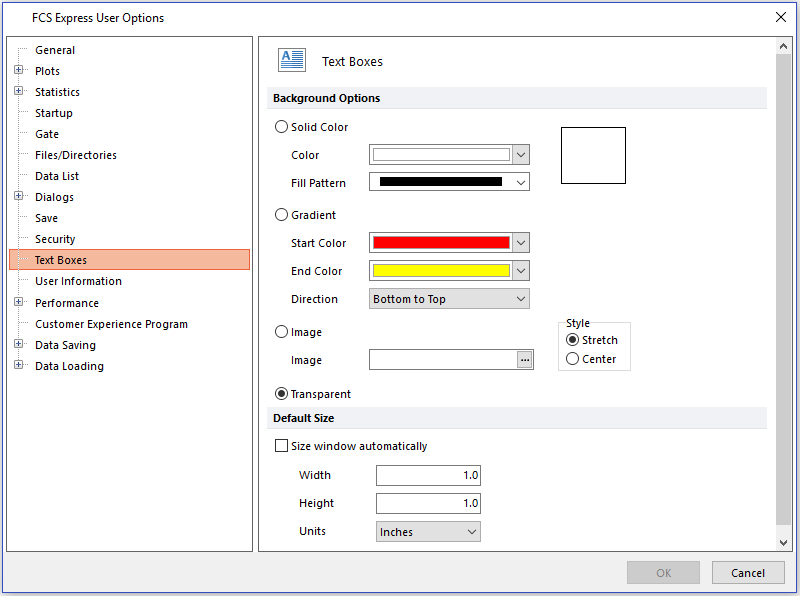Select Customer Experience Program in tree
This screenshot has width=800, height=596.
(x=111, y=324)
